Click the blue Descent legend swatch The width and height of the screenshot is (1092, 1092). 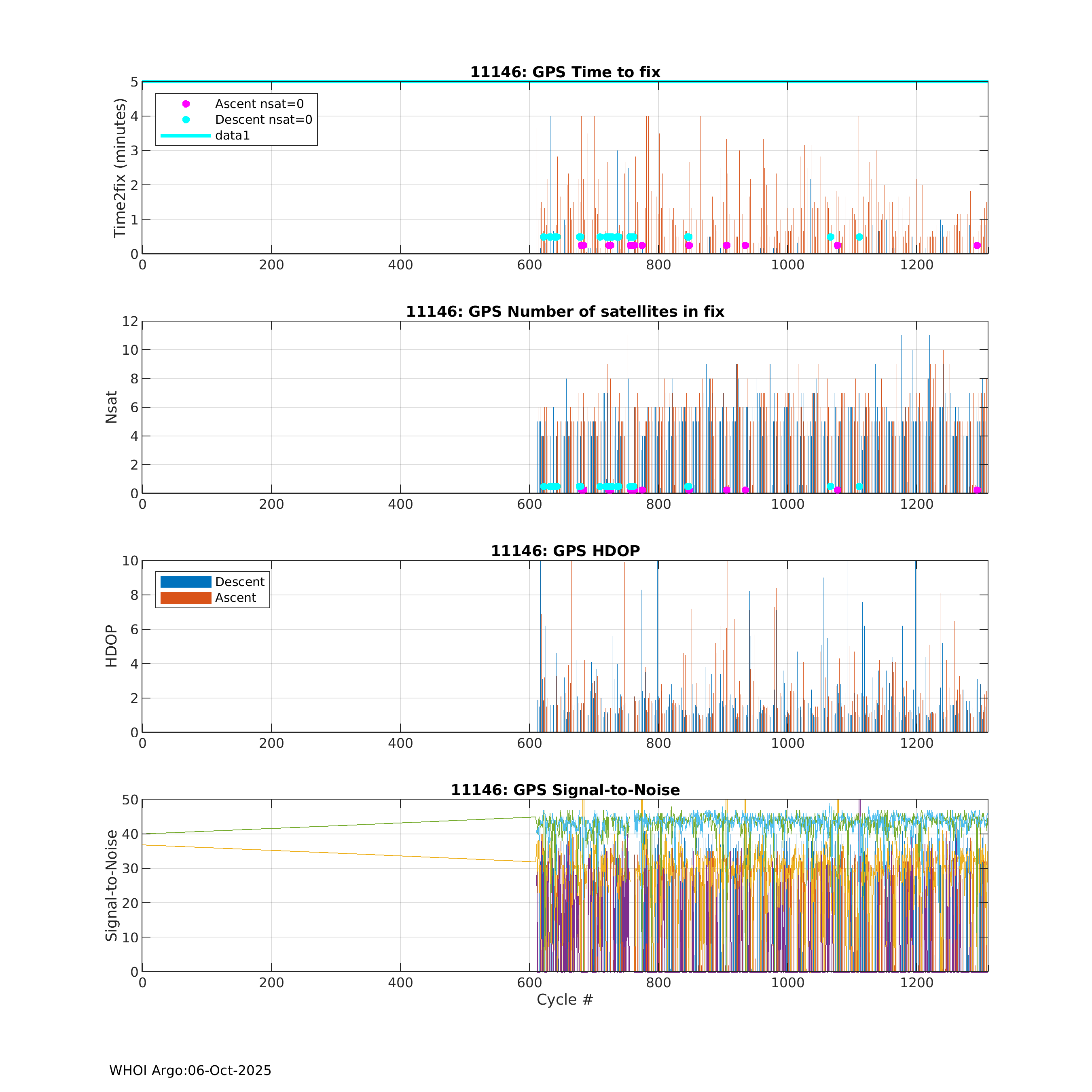coord(186,582)
